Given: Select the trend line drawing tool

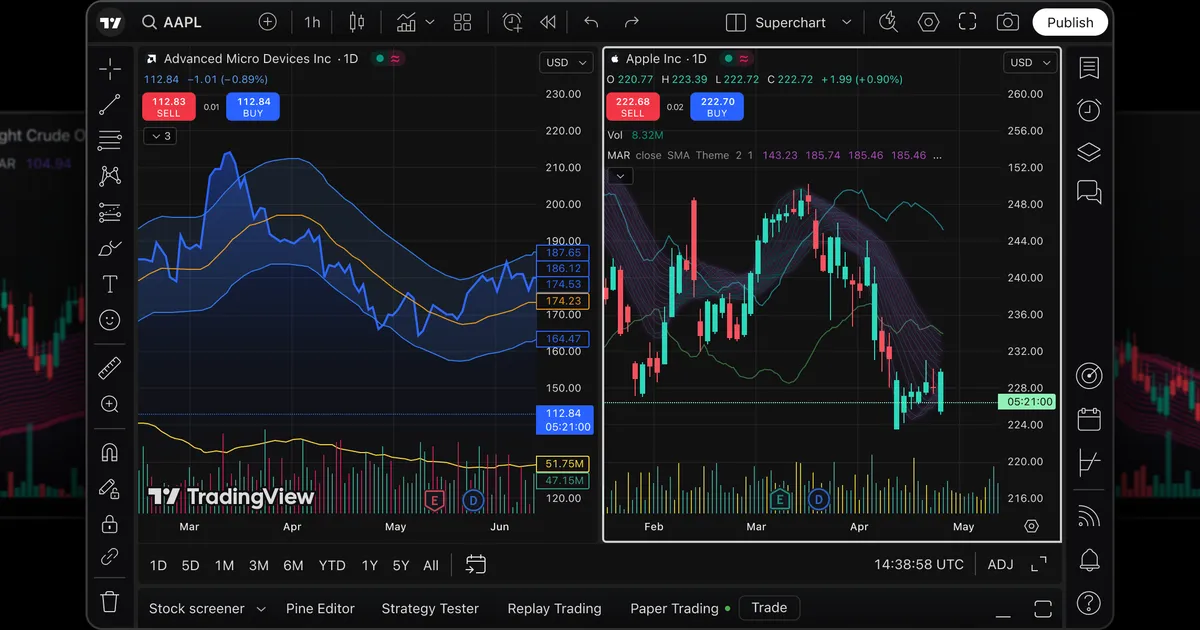Looking at the screenshot, I should click(x=110, y=104).
